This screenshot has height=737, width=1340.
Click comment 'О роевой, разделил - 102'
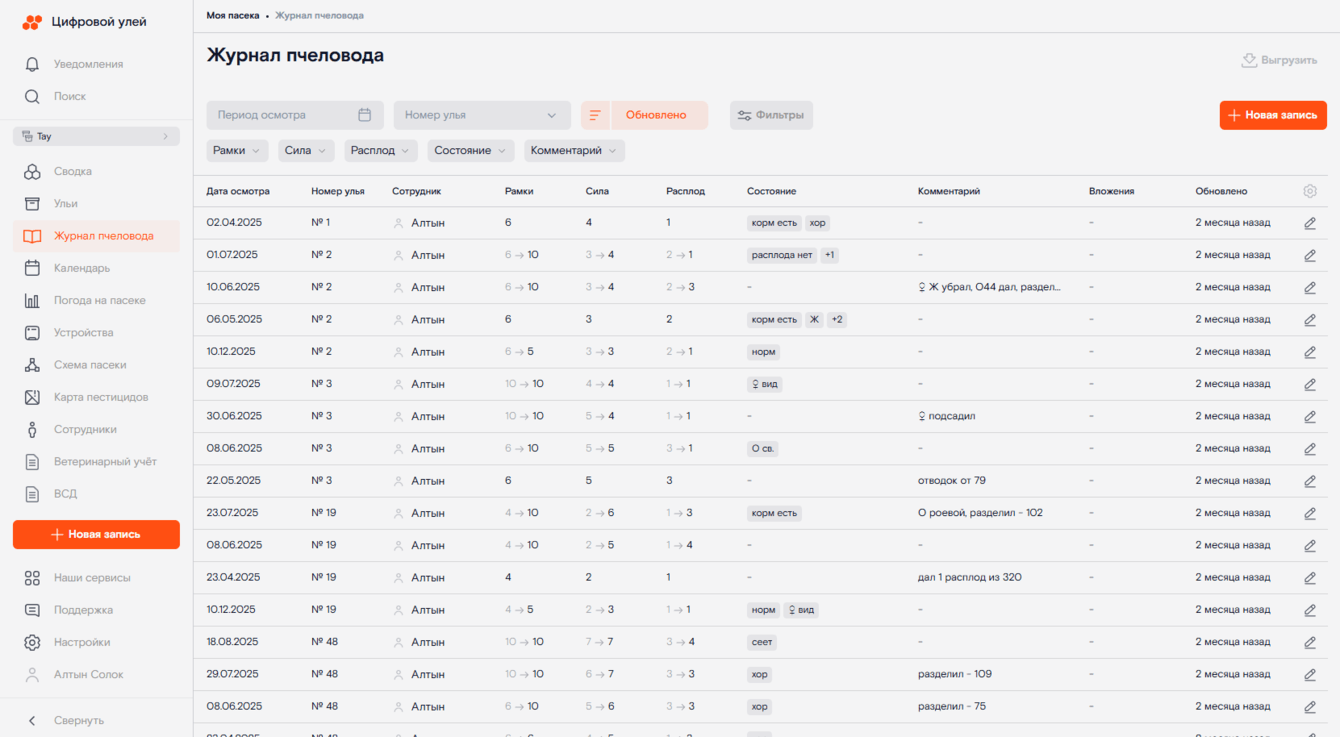980,513
